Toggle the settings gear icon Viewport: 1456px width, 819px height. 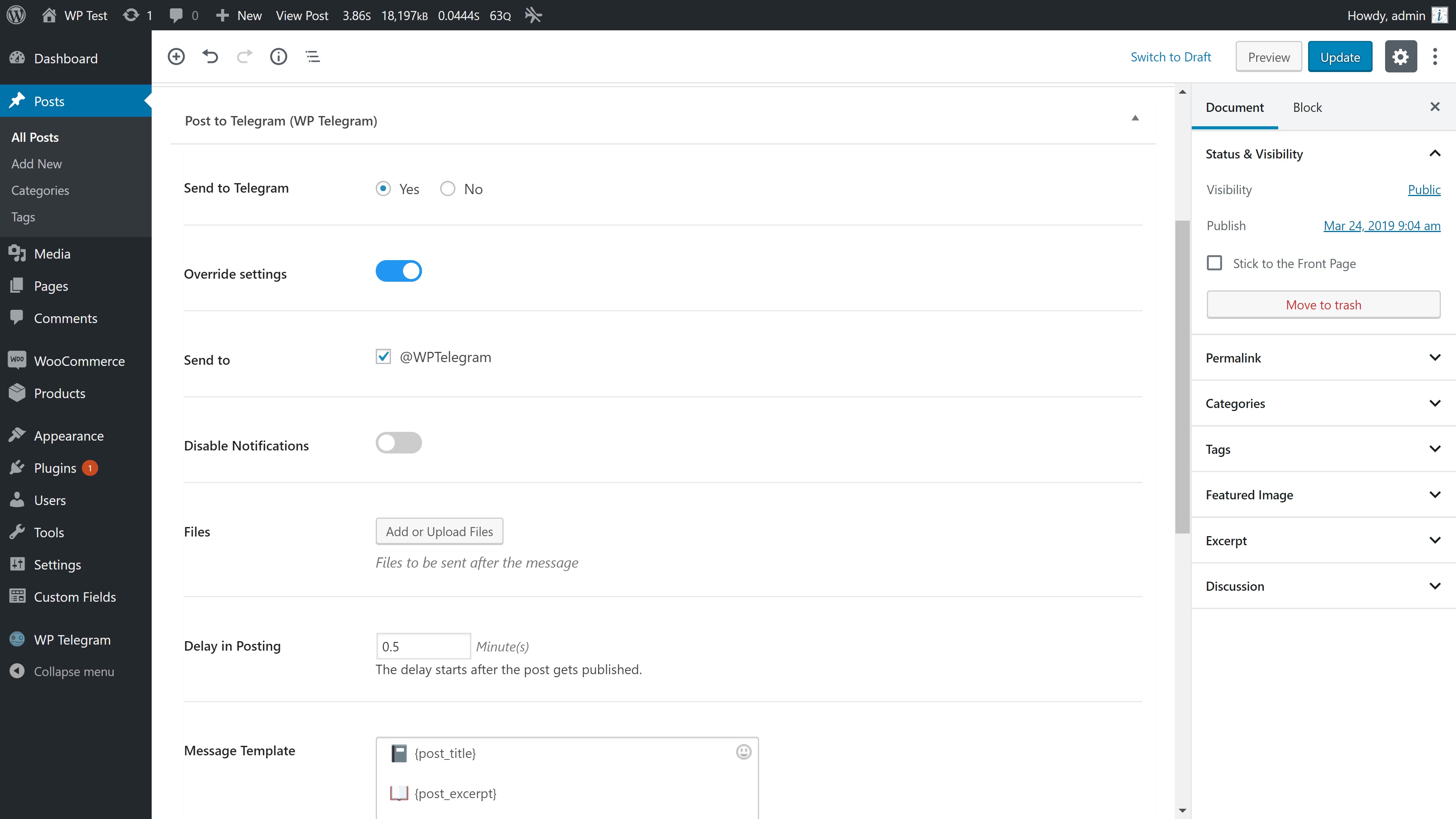[x=1400, y=56]
